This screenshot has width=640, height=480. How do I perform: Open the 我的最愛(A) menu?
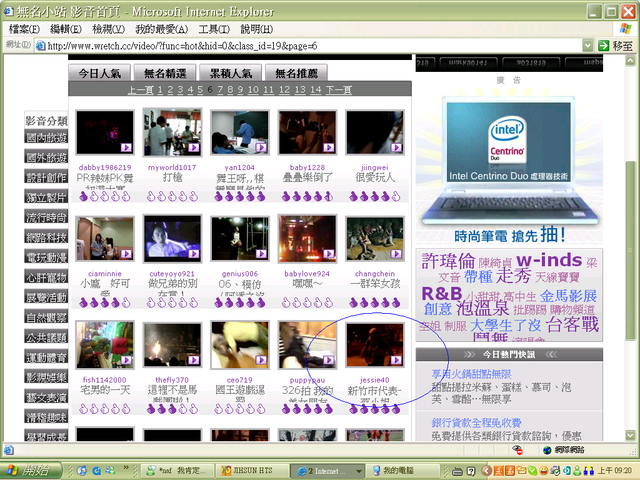point(162,29)
